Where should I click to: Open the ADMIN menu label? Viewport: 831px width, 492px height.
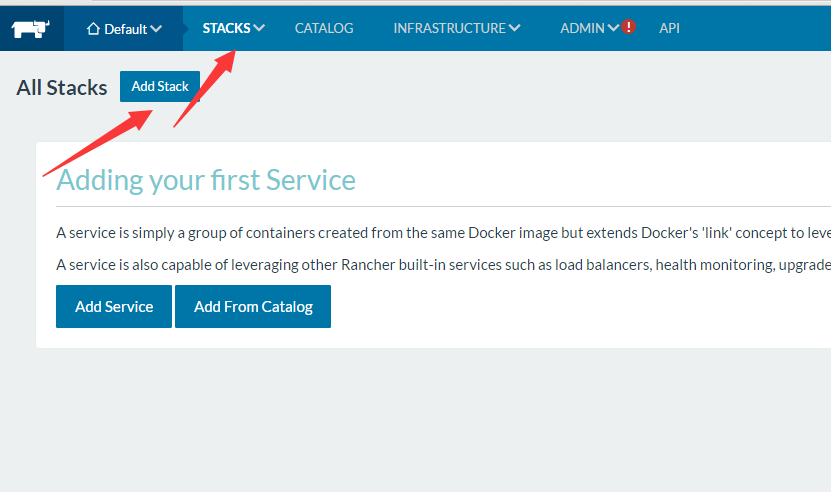tap(582, 28)
